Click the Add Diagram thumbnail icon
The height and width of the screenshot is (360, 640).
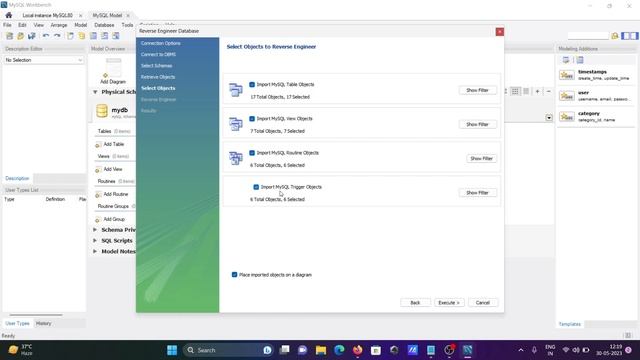pos(113,67)
